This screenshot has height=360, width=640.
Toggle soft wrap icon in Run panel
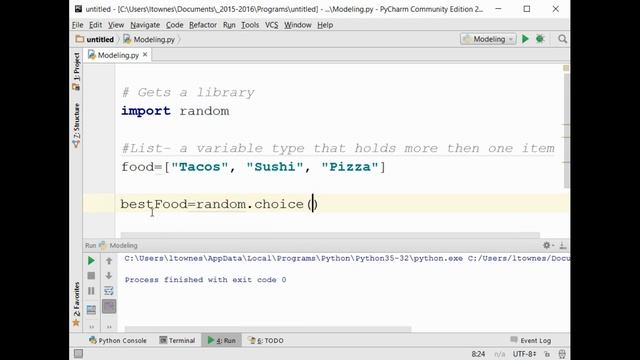pos(109,291)
